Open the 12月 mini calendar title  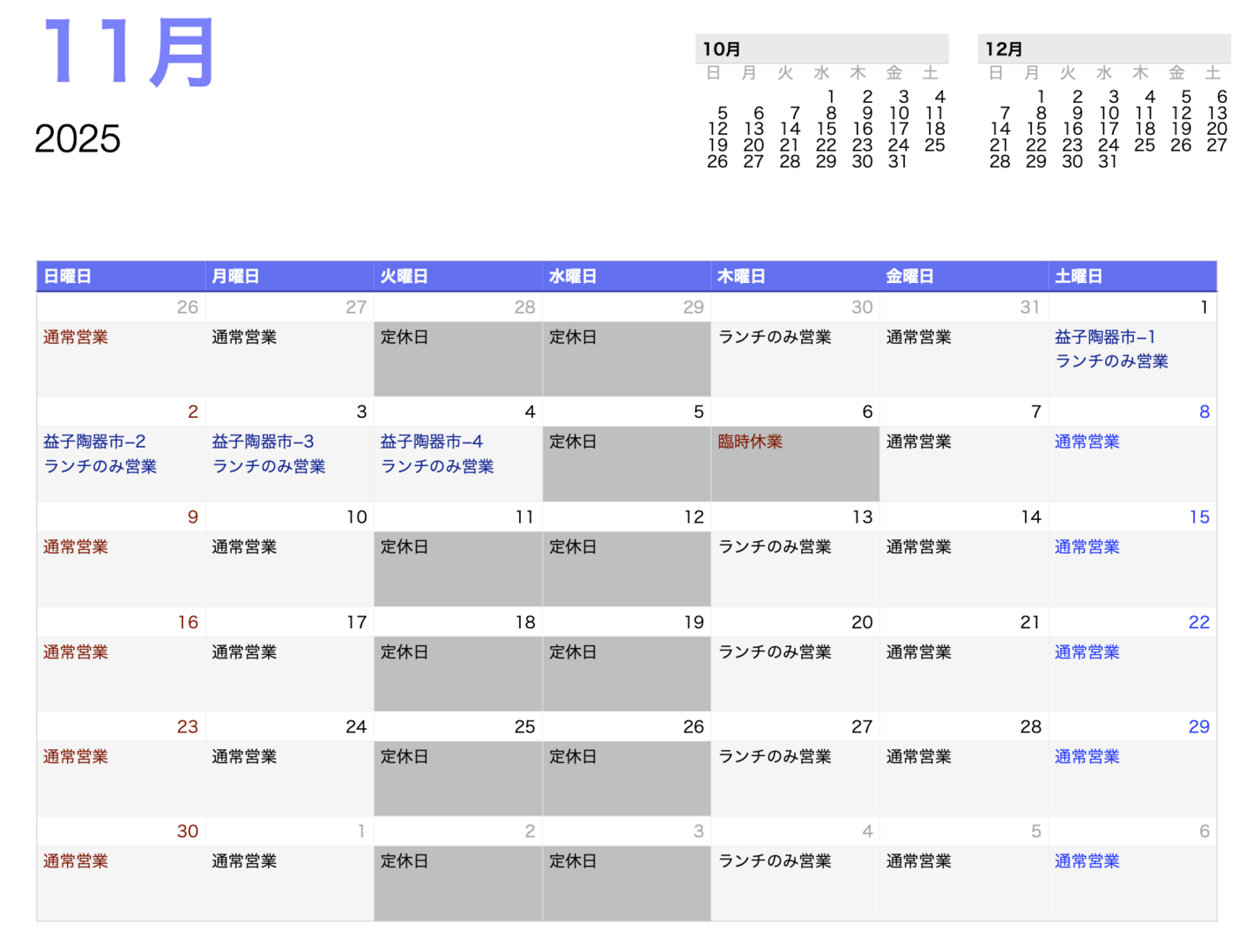point(1004,50)
